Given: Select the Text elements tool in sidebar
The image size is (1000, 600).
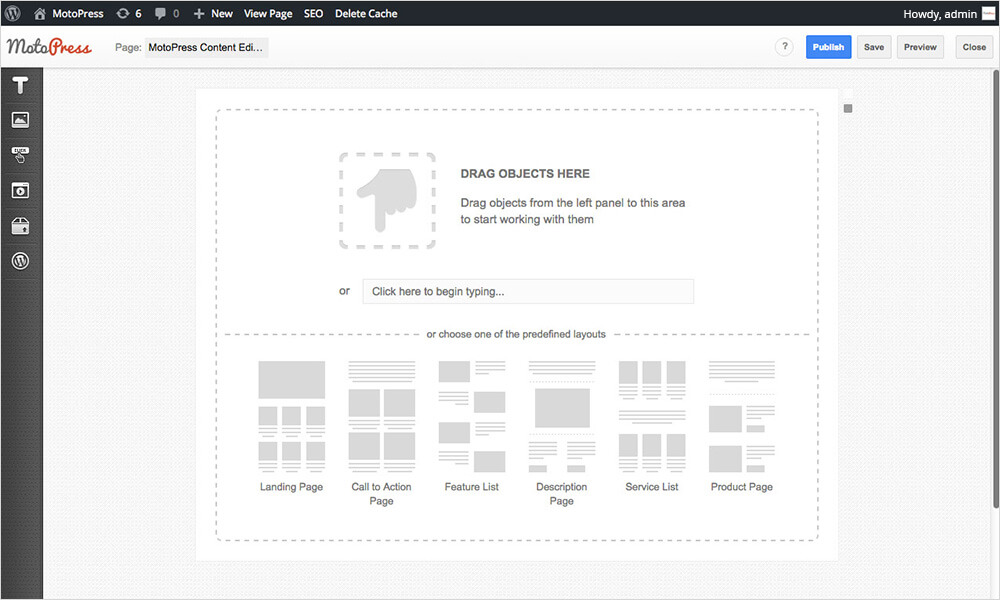Looking at the screenshot, I should point(20,86).
